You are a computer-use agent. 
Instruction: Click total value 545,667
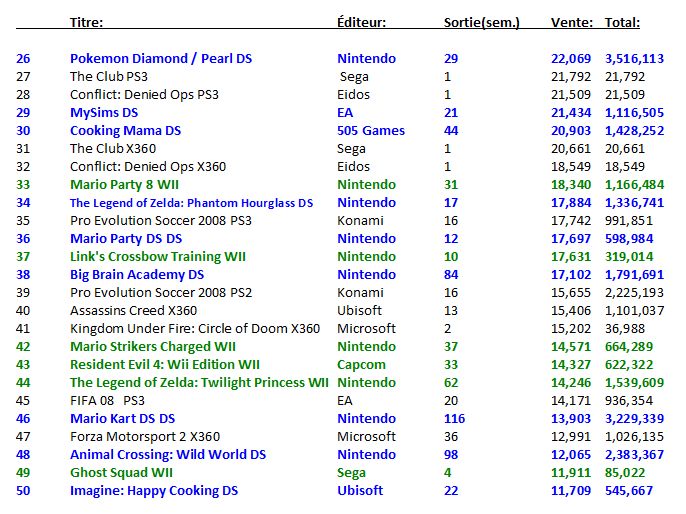629,491
